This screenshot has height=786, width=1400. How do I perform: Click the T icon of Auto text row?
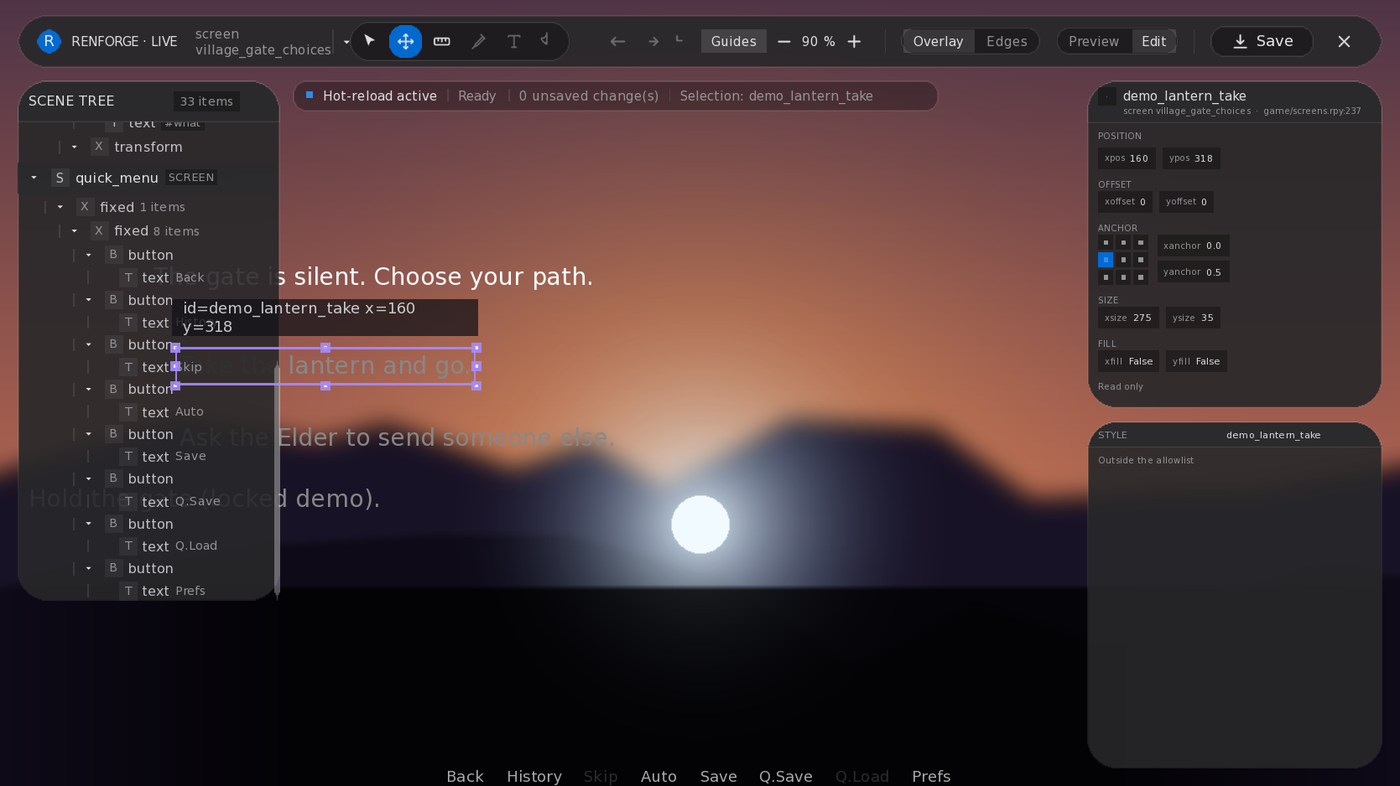pos(129,412)
